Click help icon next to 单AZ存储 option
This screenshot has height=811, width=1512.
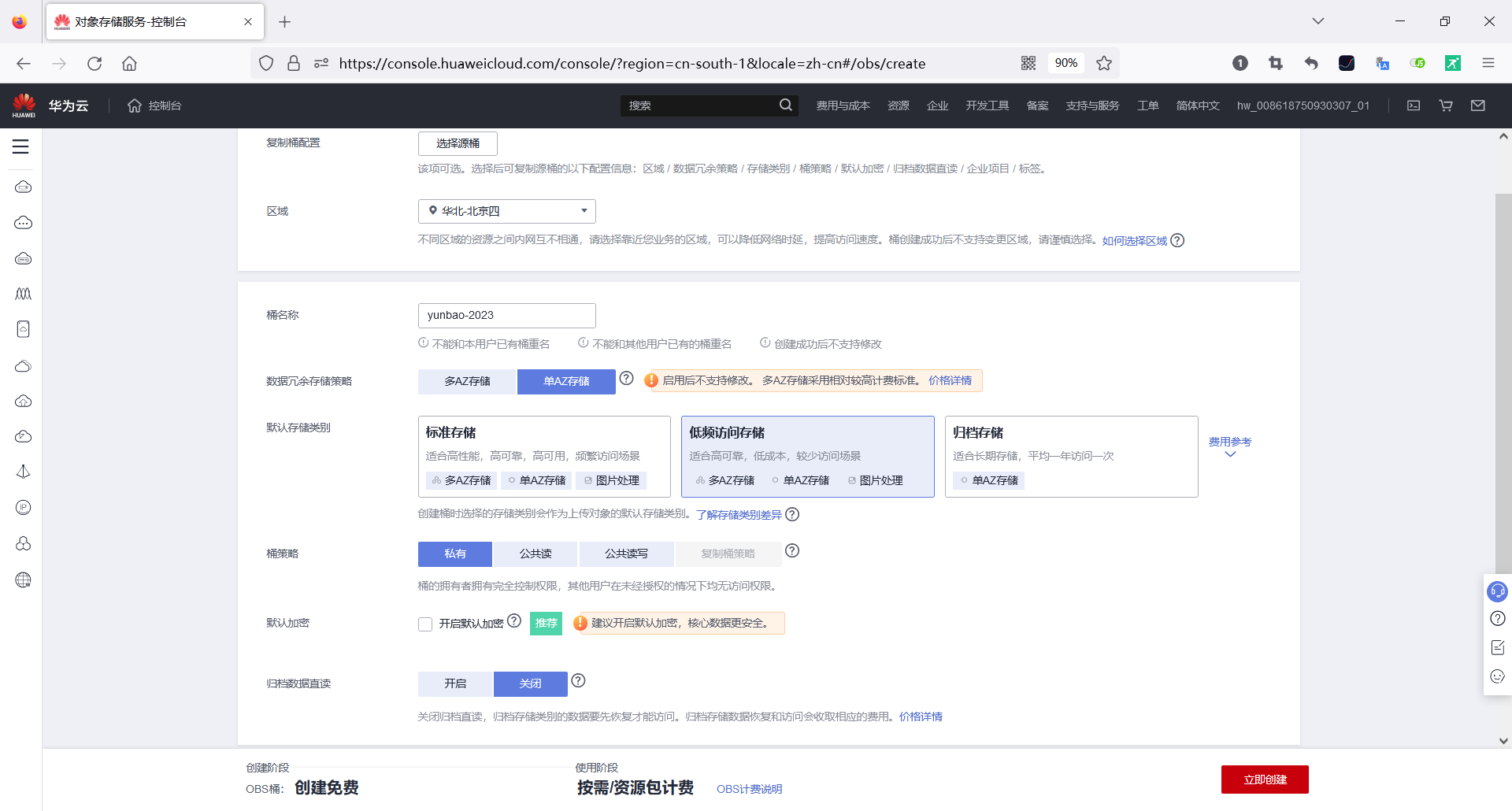627,378
